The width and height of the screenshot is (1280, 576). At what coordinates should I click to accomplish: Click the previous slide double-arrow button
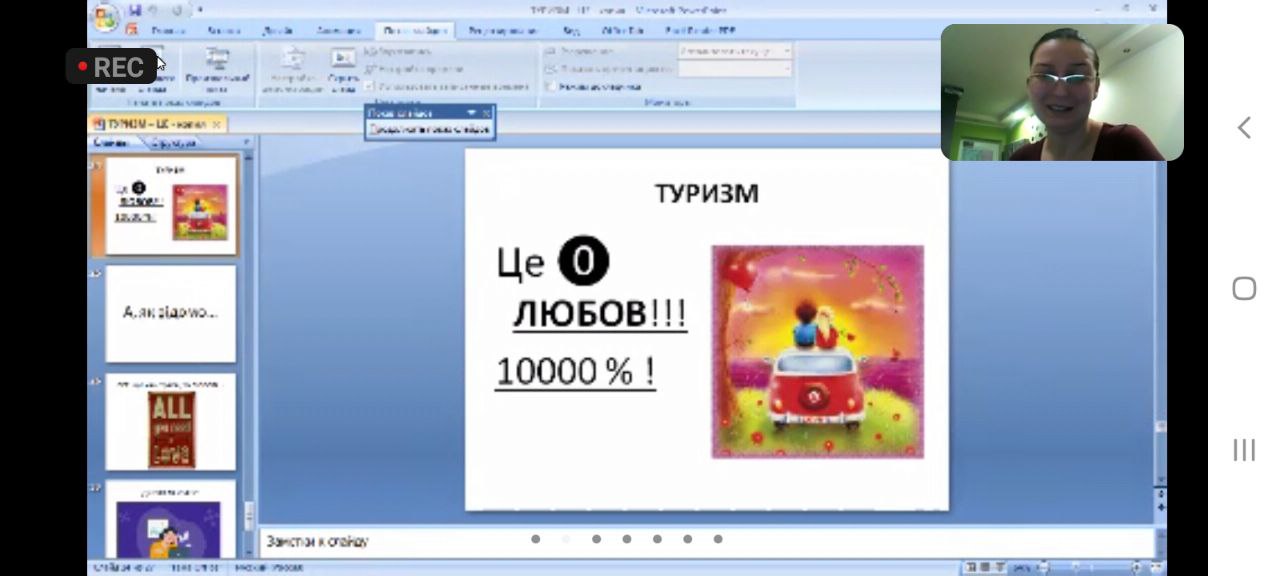[x=1160, y=494]
